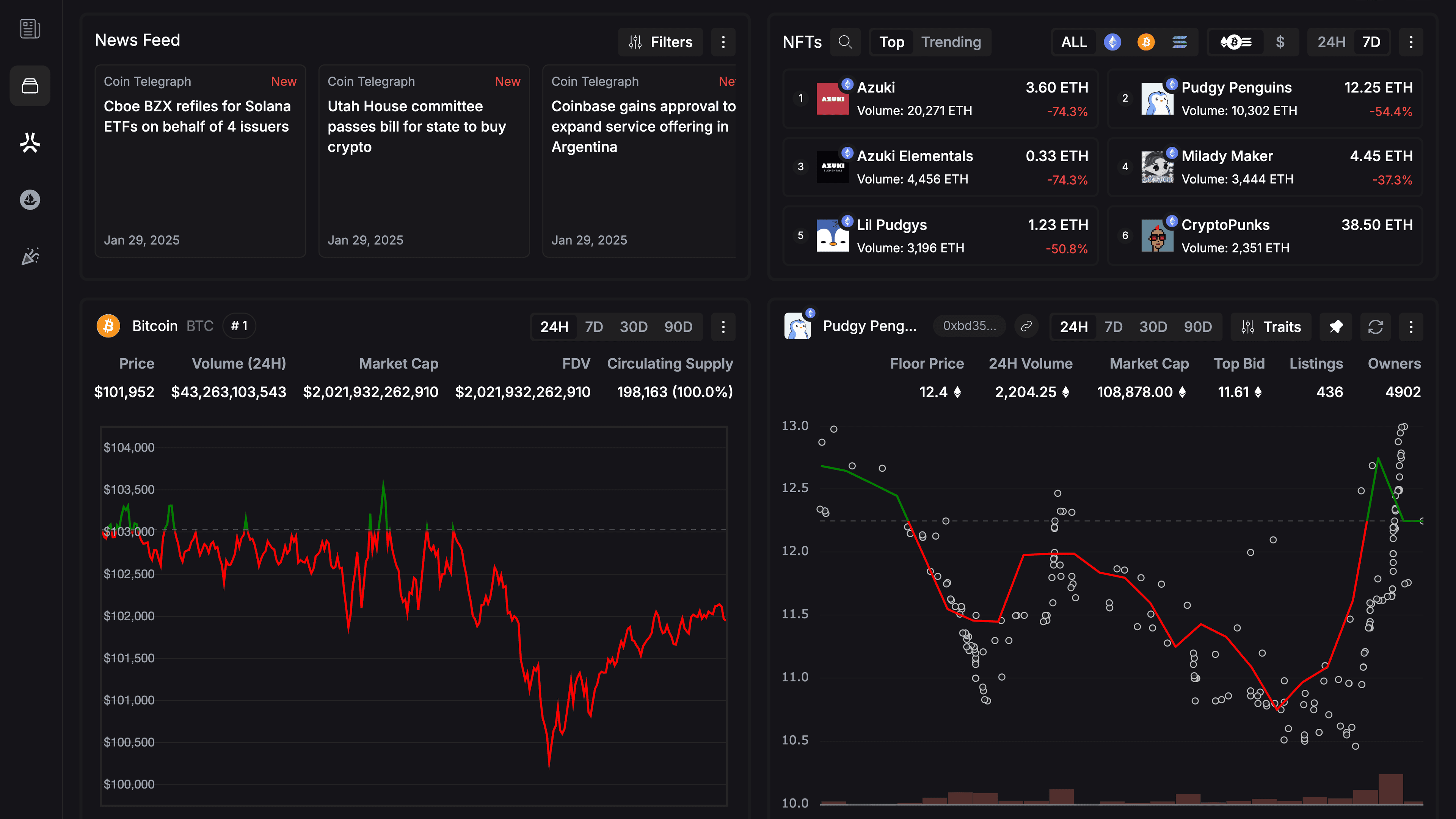Image resolution: width=1456 pixels, height=819 pixels.
Task: Click Owners count 4902
Action: 1403,392
